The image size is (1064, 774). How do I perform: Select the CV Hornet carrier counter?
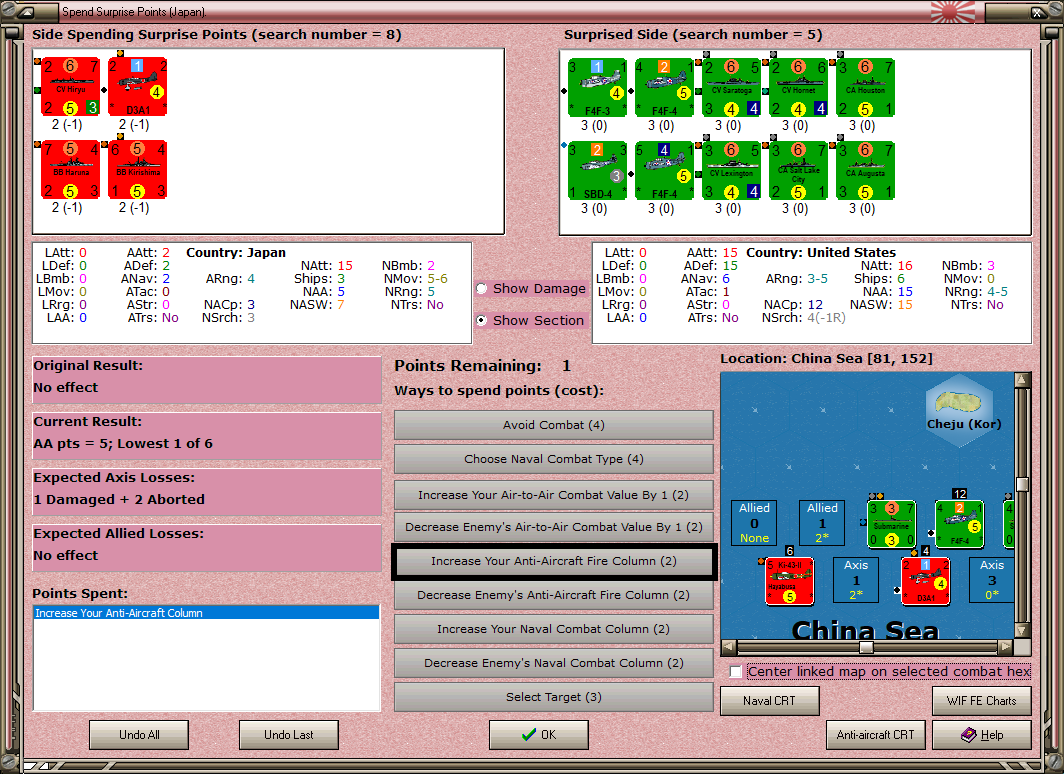pos(799,88)
